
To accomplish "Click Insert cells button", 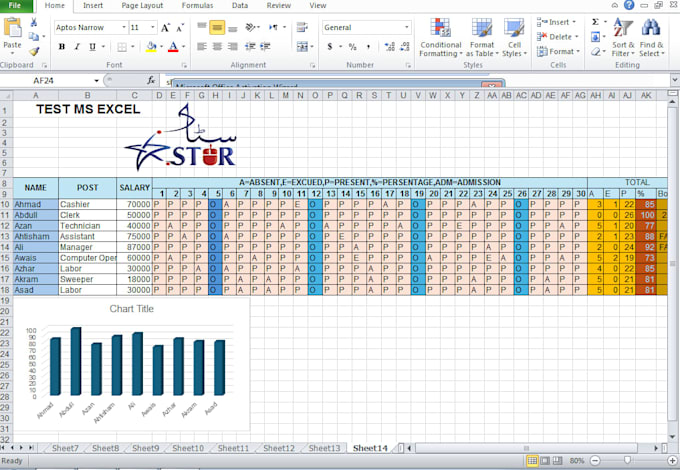I will click(557, 22).
